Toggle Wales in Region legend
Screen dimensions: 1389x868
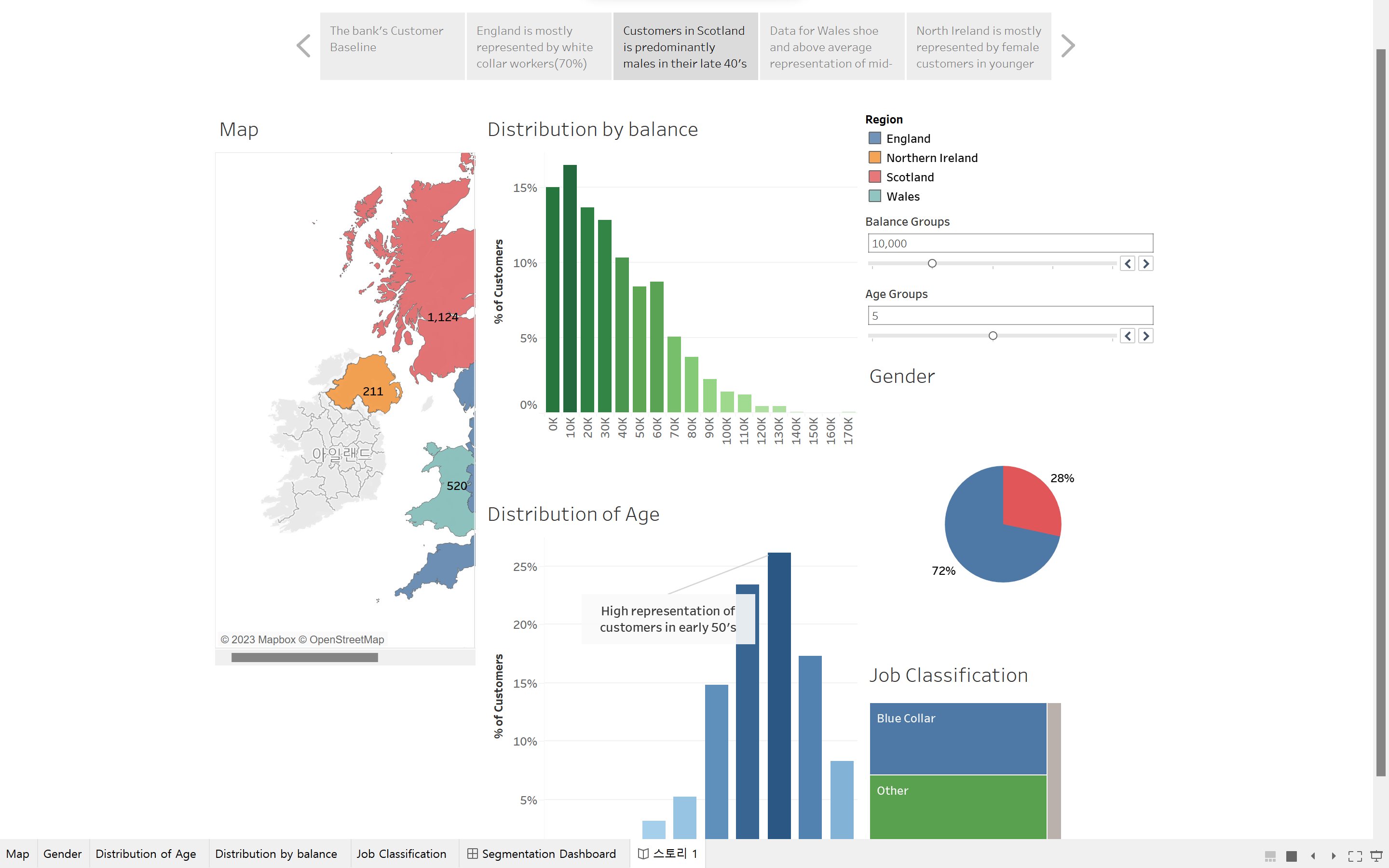coord(902,196)
